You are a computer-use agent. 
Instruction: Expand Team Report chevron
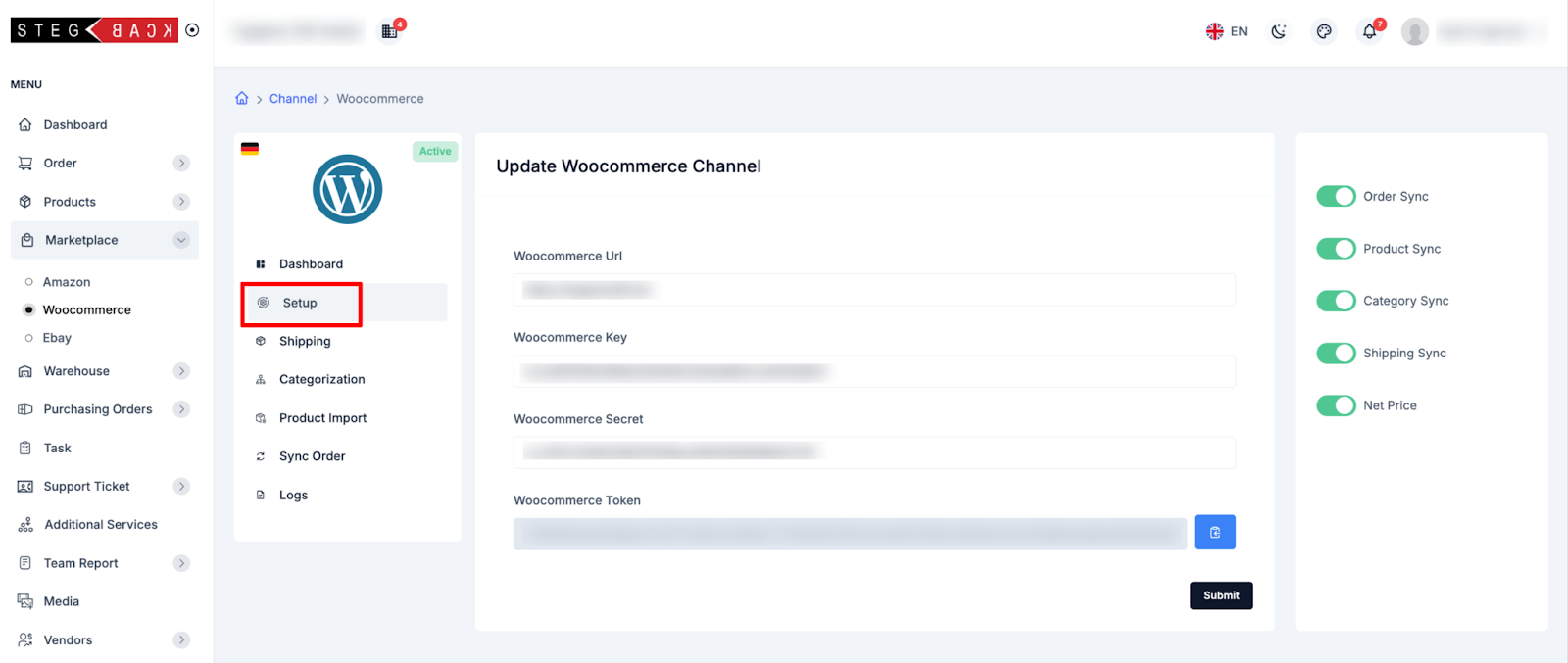[x=181, y=563]
